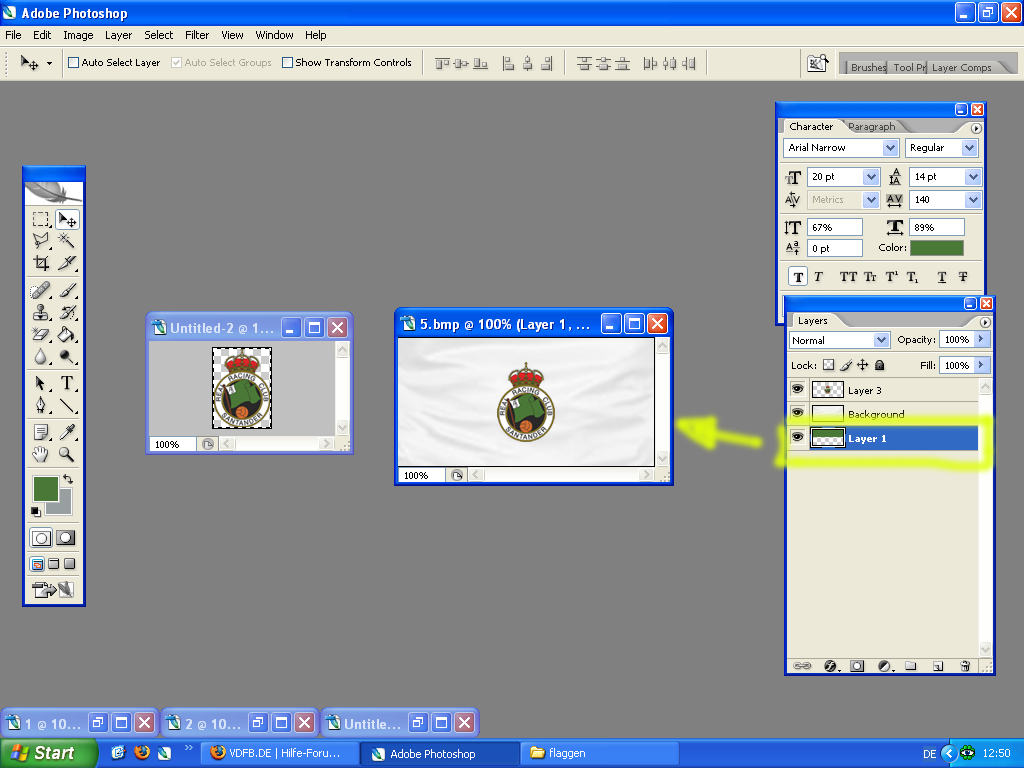The height and width of the screenshot is (768, 1024).
Task: Open the Filter menu
Action: tap(197, 35)
